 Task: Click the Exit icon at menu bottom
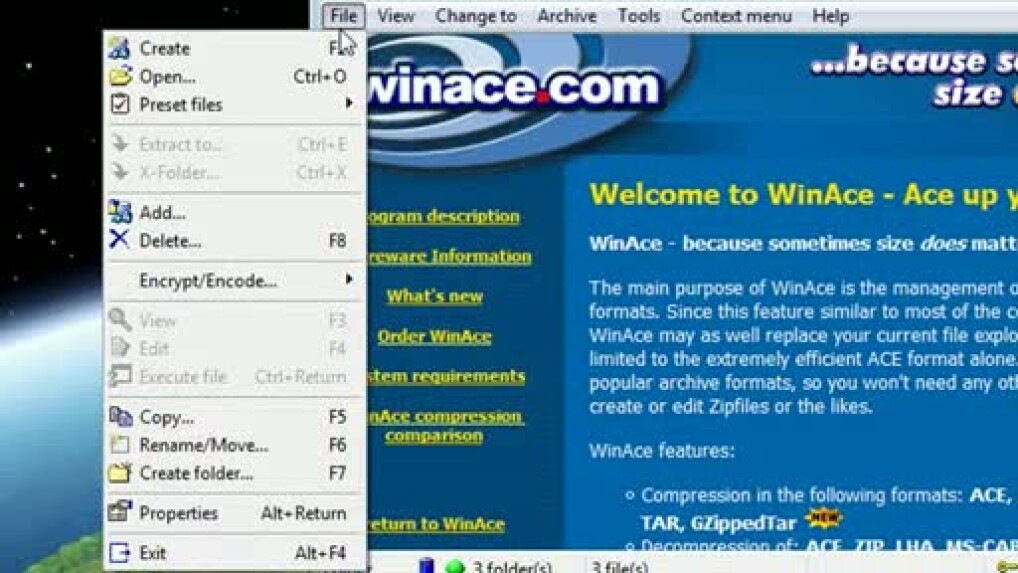click(120, 552)
